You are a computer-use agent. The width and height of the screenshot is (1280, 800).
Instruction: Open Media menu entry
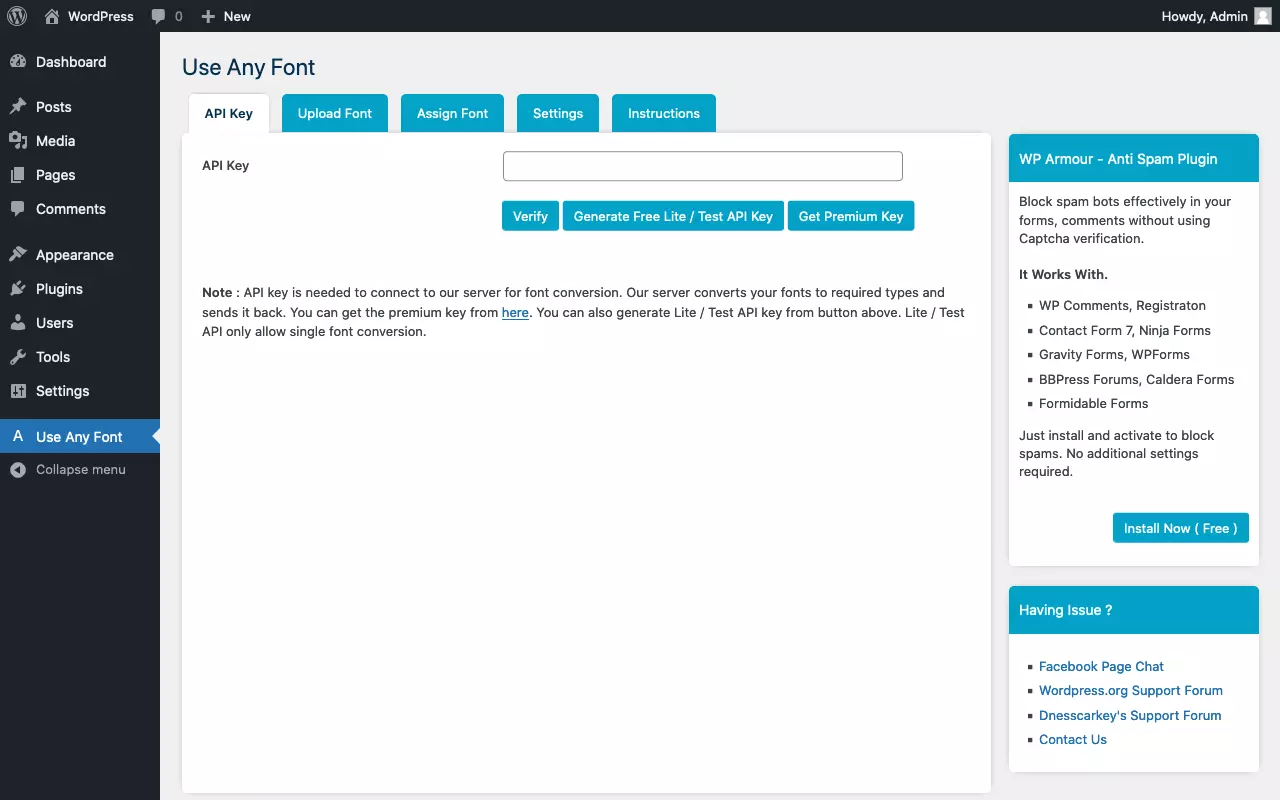(80, 141)
